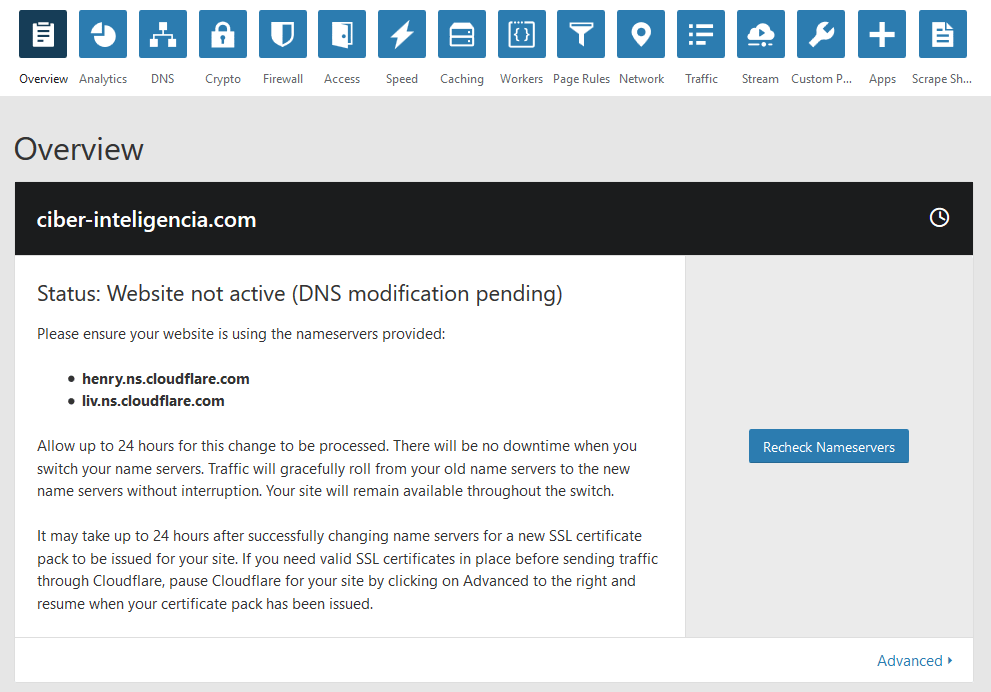This screenshot has width=991, height=692.
Task: Open the Analytics pie chart icon
Action: click(x=103, y=34)
